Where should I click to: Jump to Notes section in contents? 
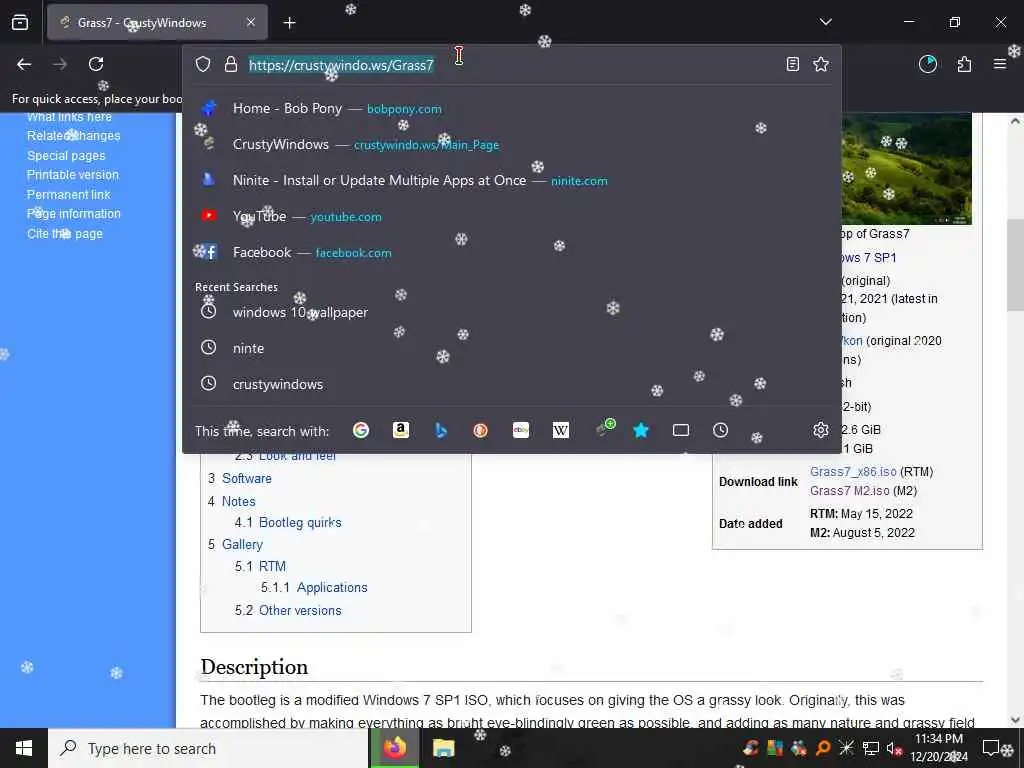click(x=238, y=501)
